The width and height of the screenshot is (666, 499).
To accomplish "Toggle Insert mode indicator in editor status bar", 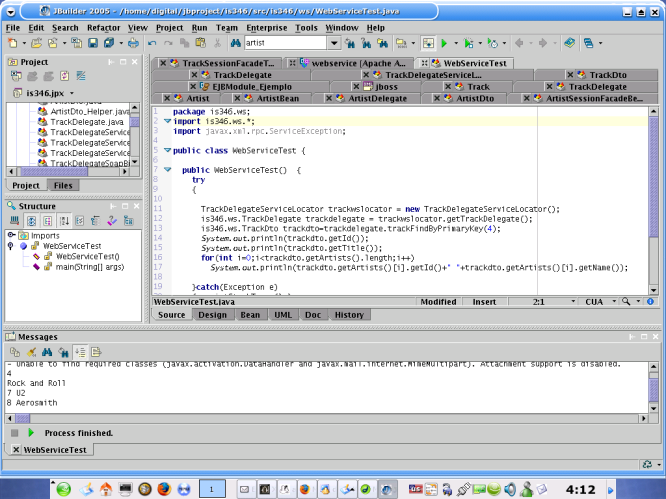I will [484, 301].
